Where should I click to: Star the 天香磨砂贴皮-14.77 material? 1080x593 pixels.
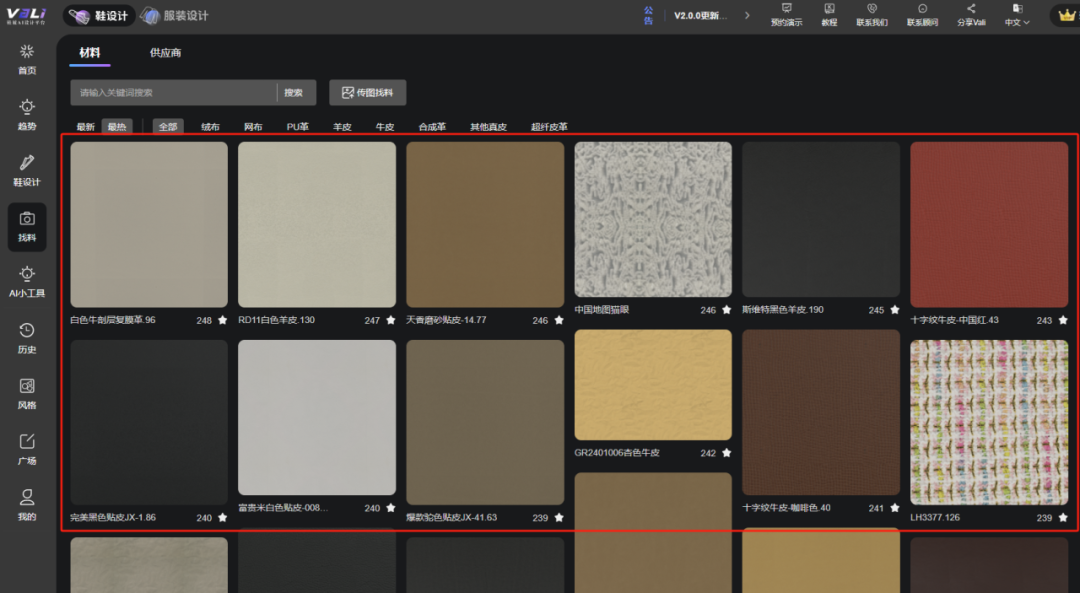click(x=559, y=320)
